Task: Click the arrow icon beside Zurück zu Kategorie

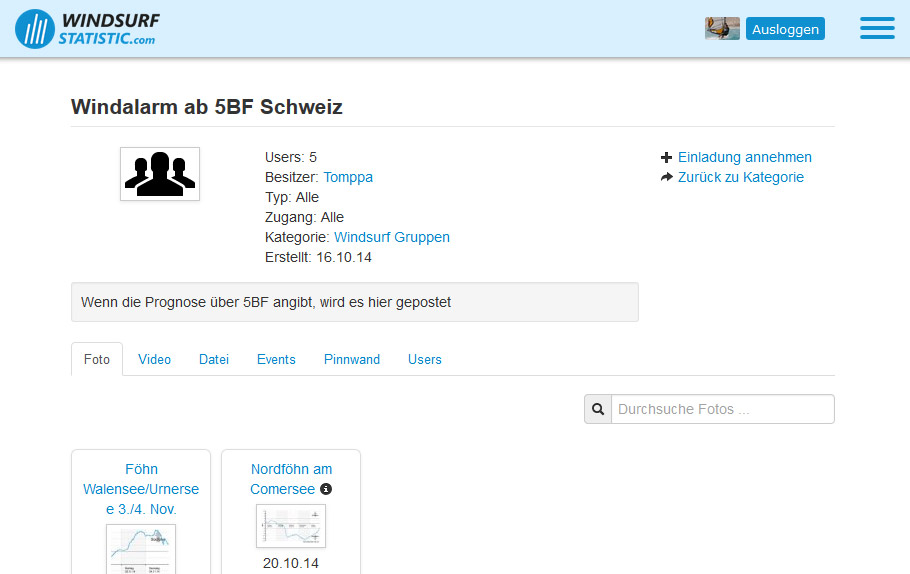Action: click(667, 178)
